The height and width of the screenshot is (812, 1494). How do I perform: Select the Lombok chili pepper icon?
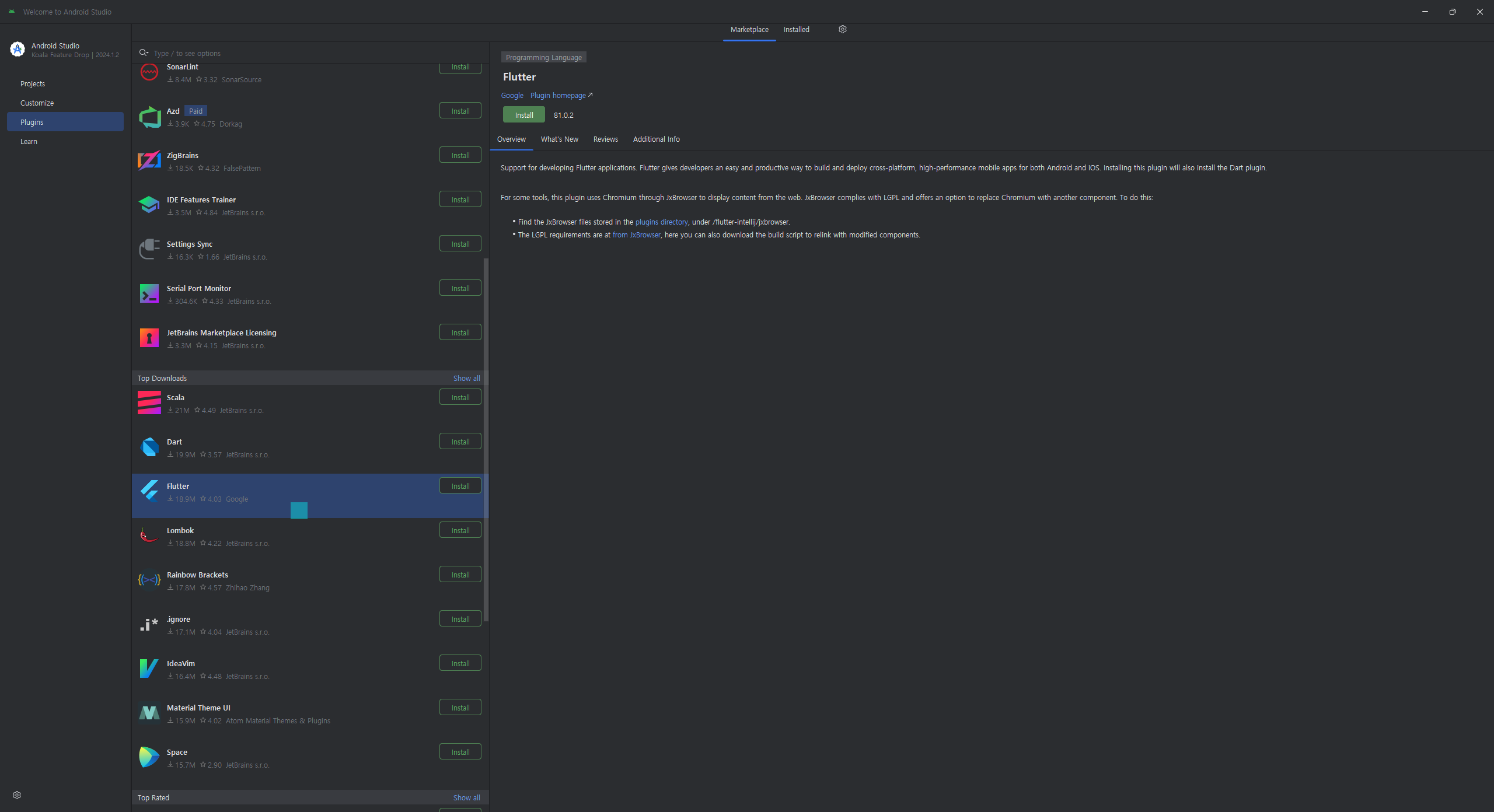click(x=149, y=535)
